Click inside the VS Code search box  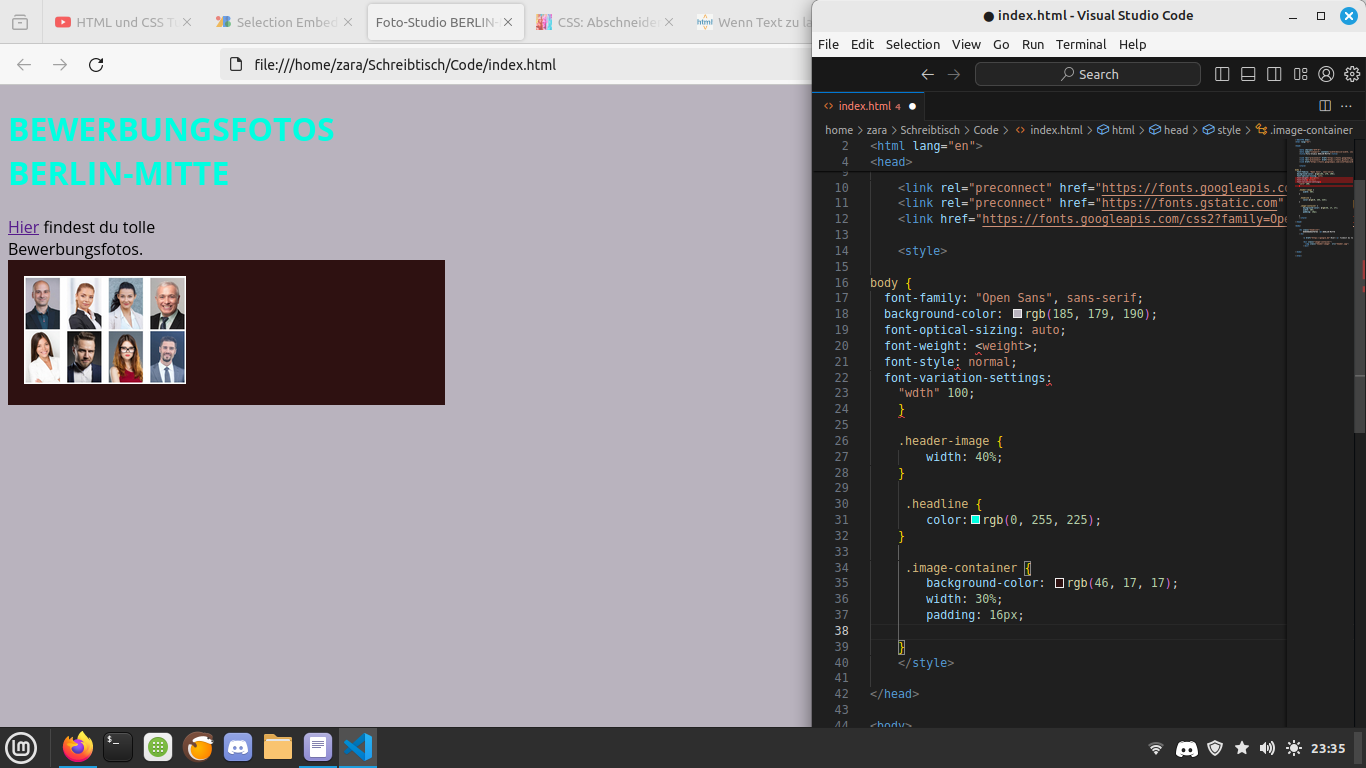[x=1087, y=73]
